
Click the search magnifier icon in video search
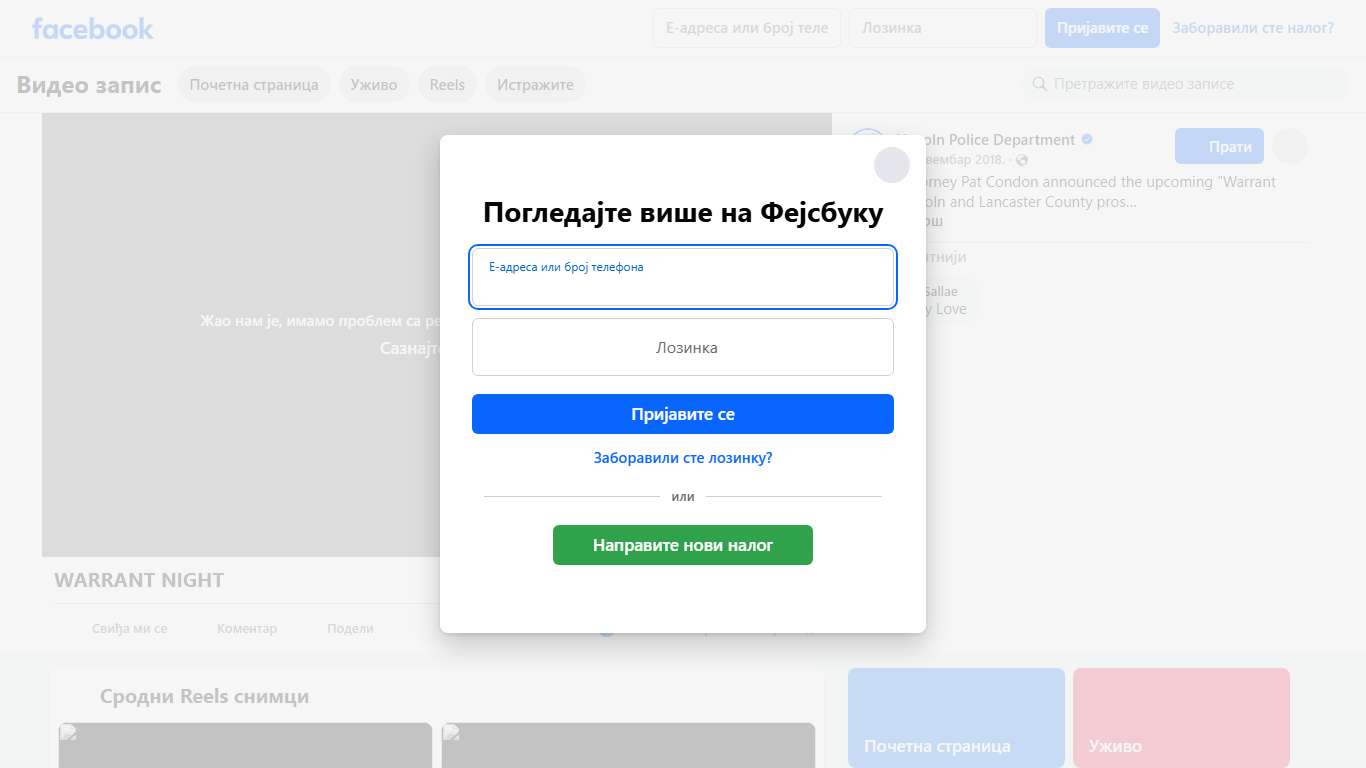point(1039,85)
